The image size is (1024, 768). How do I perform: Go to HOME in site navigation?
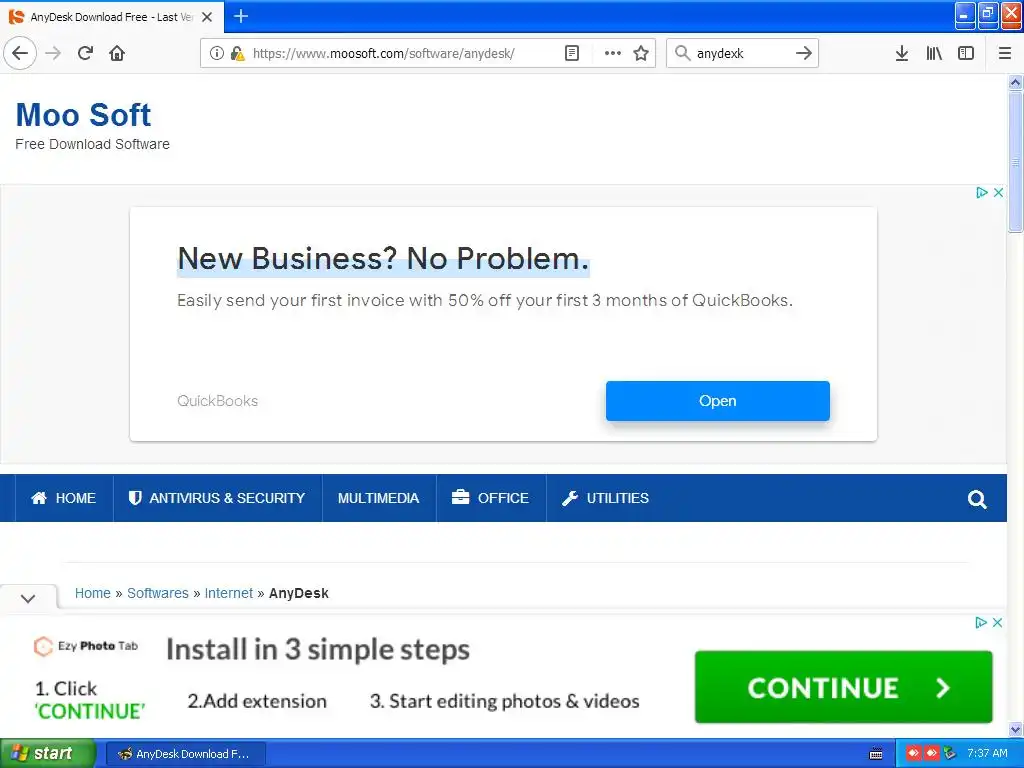(x=64, y=498)
